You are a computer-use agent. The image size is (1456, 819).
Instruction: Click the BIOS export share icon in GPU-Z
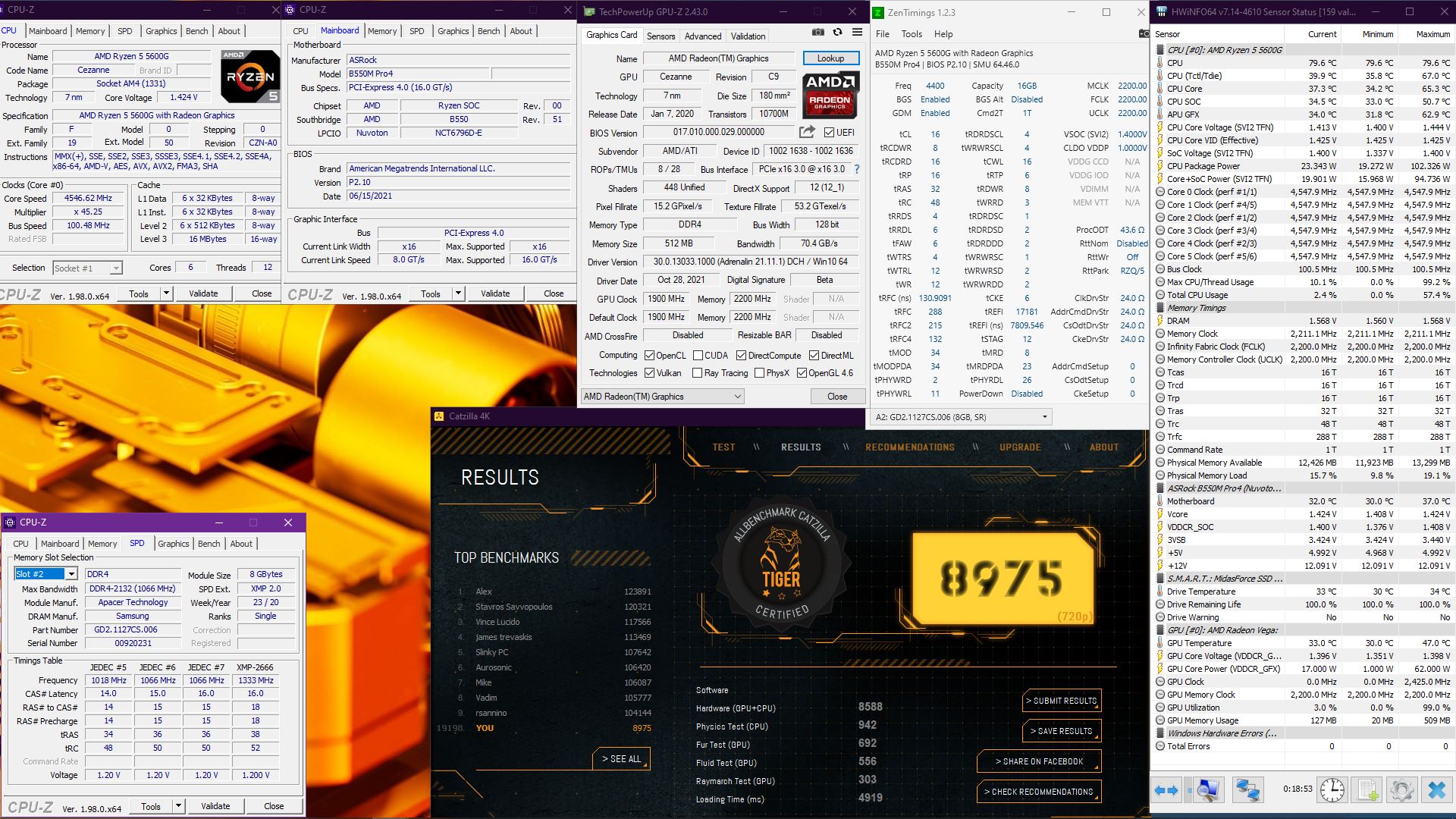[x=807, y=132]
